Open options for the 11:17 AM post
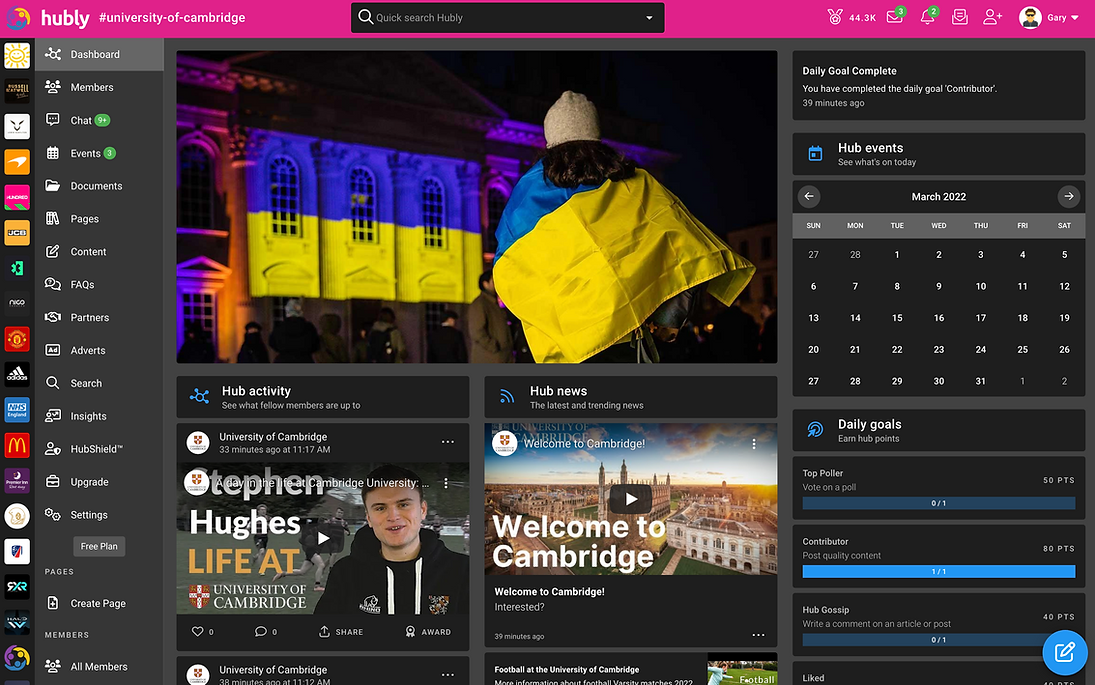Screen dimensions: 1095x685 pyautogui.click(x=448, y=442)
